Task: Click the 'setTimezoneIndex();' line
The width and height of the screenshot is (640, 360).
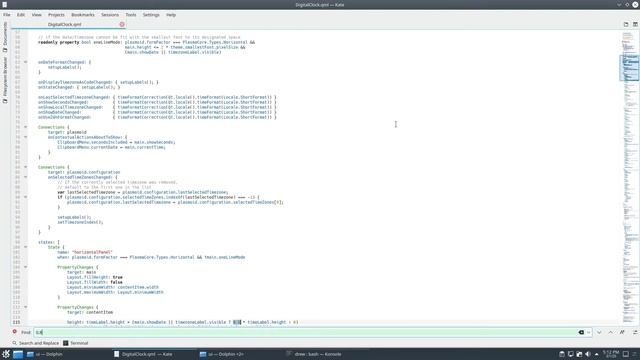Action: pos(80,222)
